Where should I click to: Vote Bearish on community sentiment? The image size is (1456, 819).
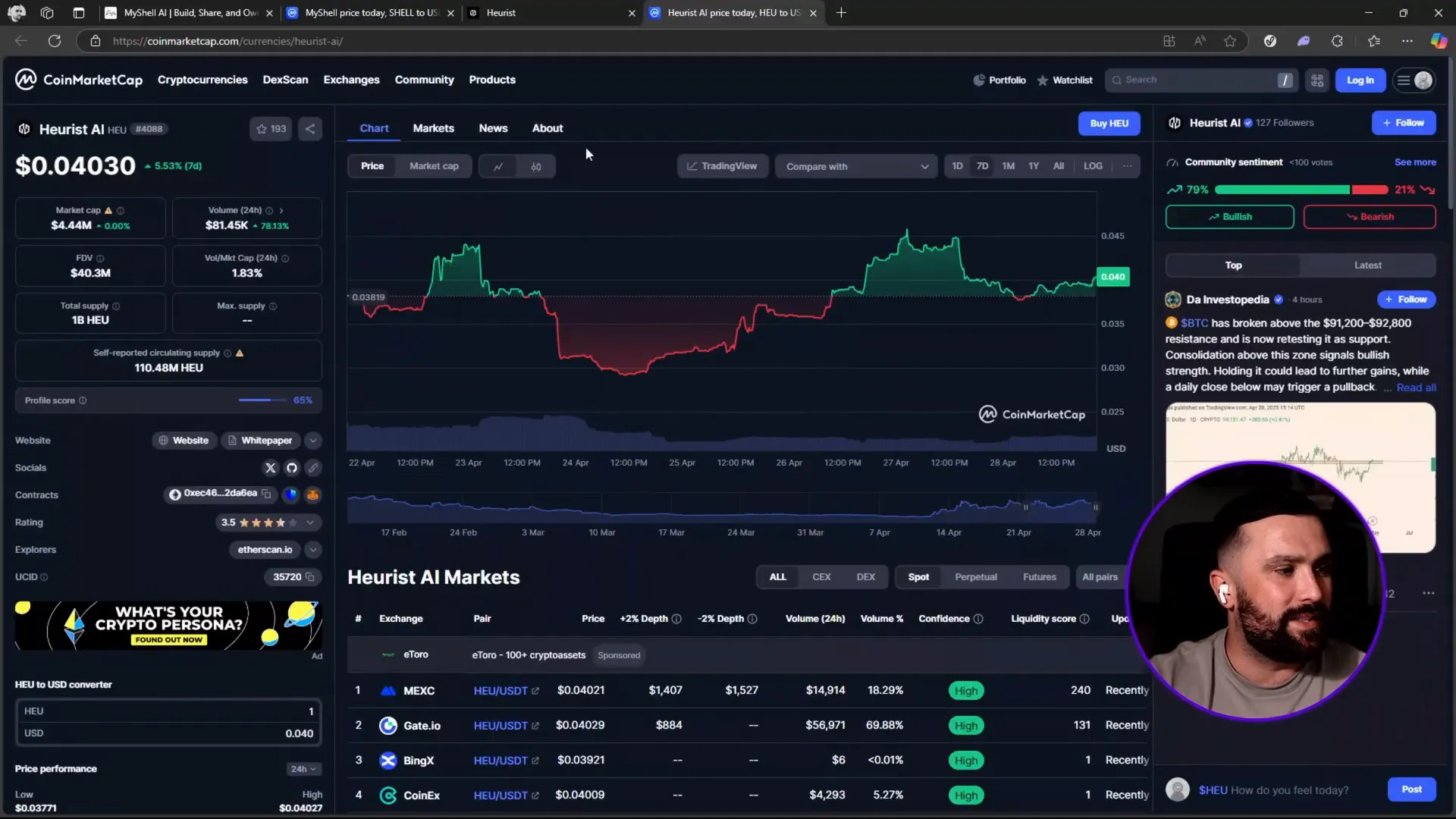point(1369,217)
